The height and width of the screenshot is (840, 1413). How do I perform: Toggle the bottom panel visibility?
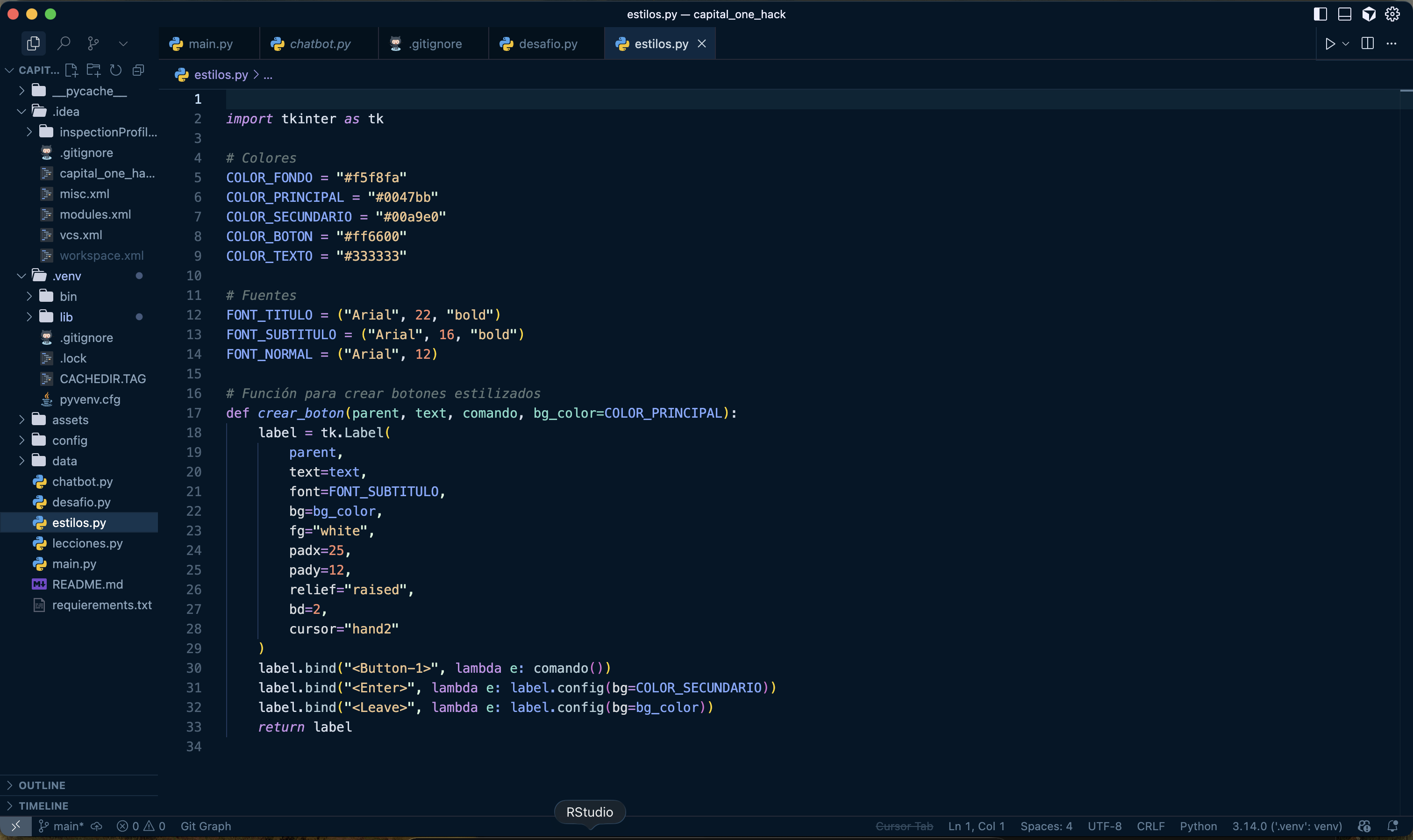pos(1344,14)
